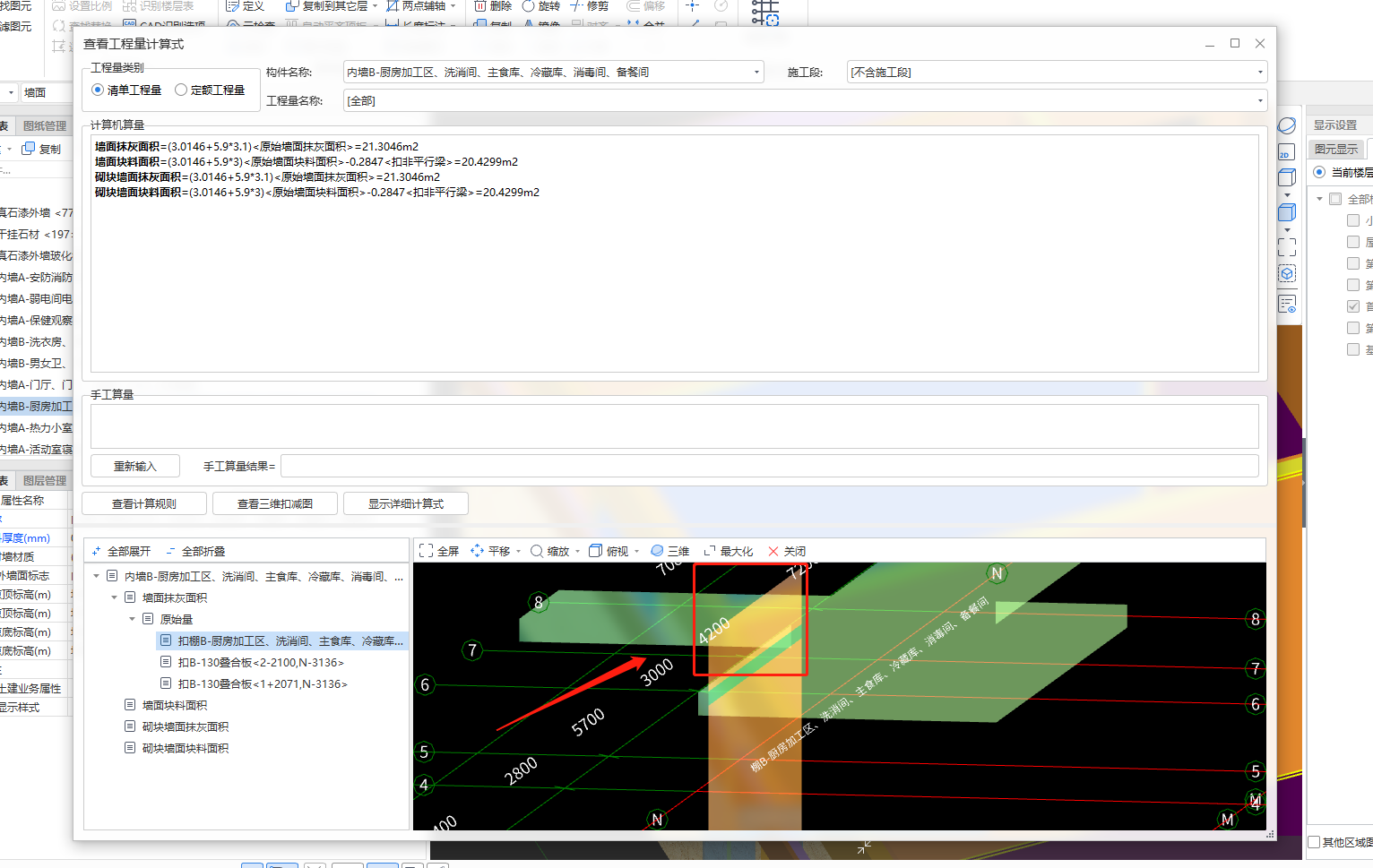1373x868 pixels.
Task: Click the 手工算量结果 input field
Action: 769,466
